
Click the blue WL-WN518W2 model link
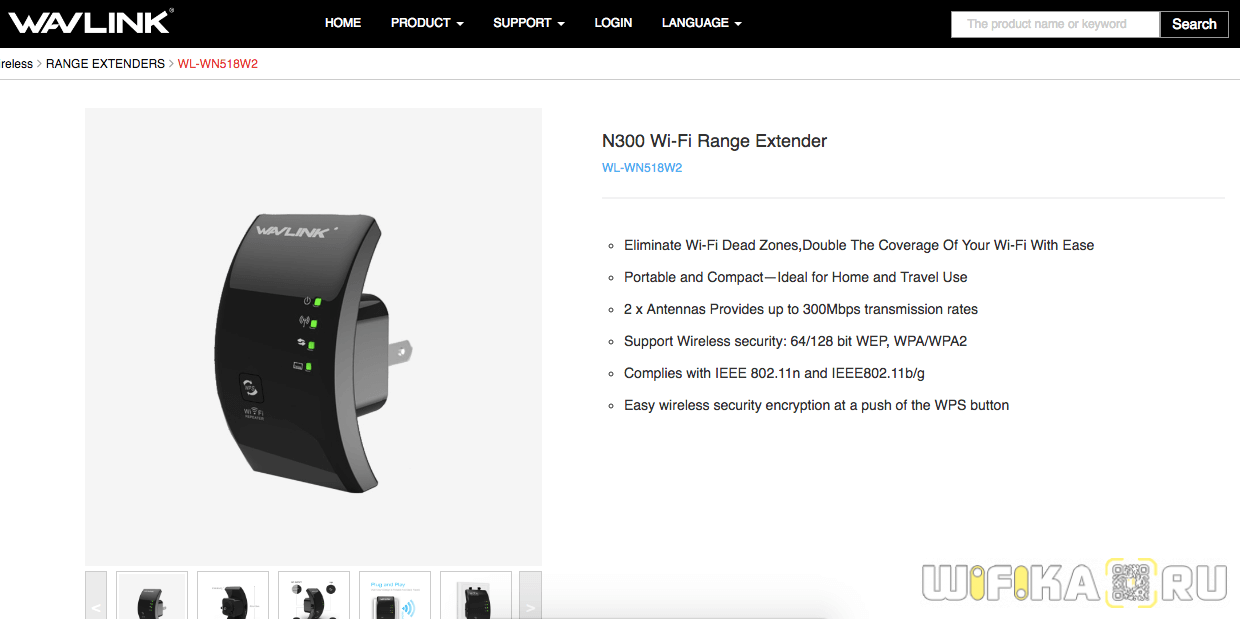(x=642, y=168)
